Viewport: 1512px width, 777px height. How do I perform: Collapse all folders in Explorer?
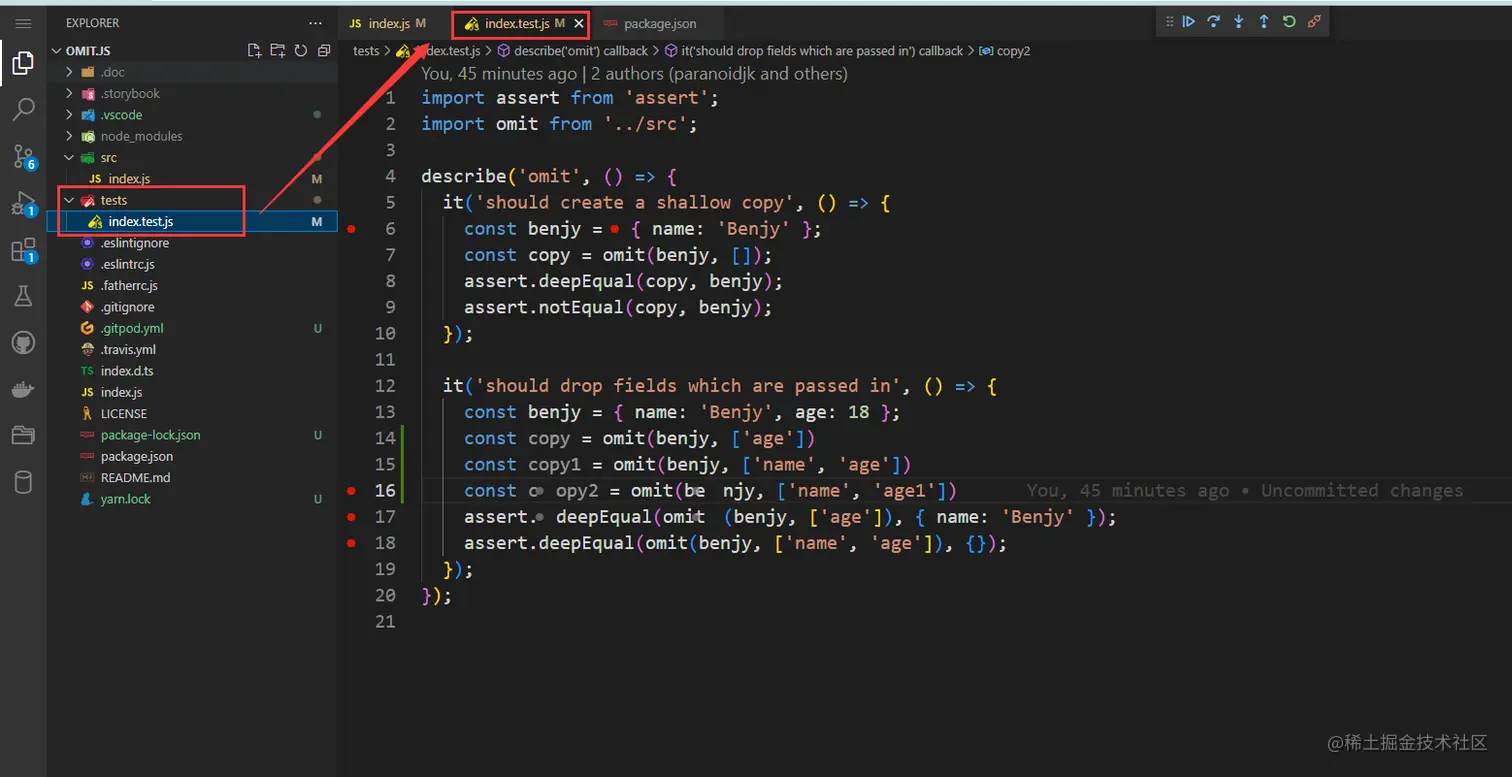click(323, 50)
